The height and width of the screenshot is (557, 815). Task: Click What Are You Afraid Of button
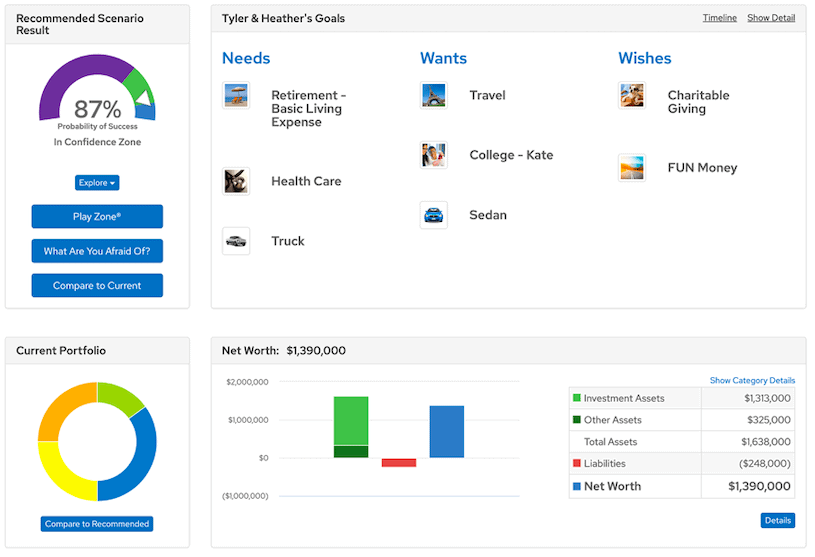[x=97, y=251]
